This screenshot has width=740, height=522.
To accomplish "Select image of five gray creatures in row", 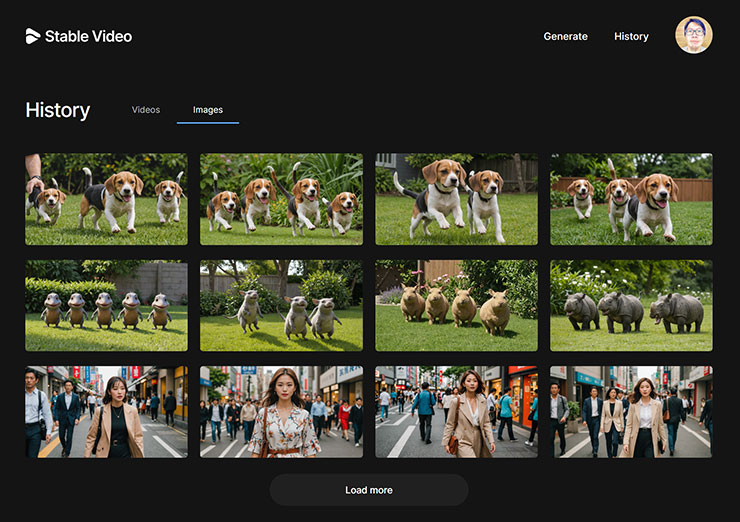I will point(106,306).
